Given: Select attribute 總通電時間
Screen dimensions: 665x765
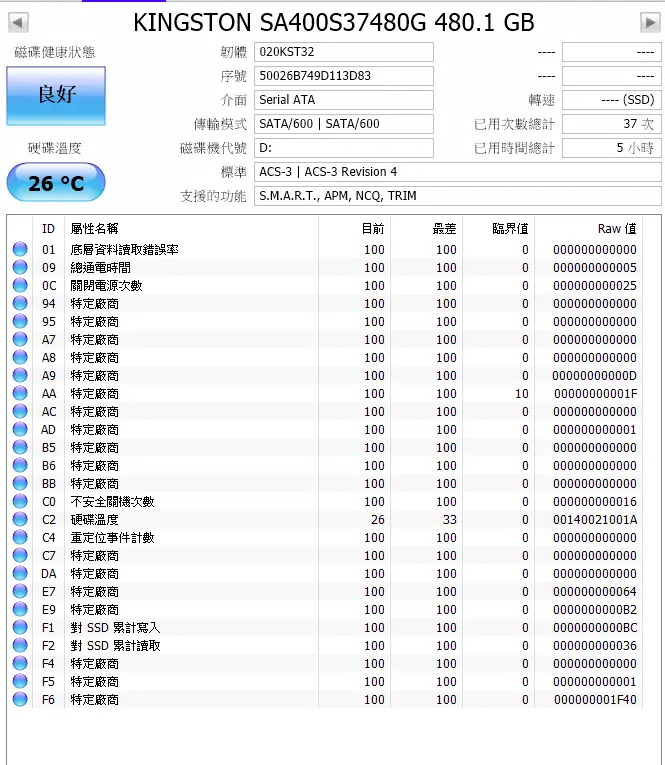Looking at the screenshot, I should 101,268.
